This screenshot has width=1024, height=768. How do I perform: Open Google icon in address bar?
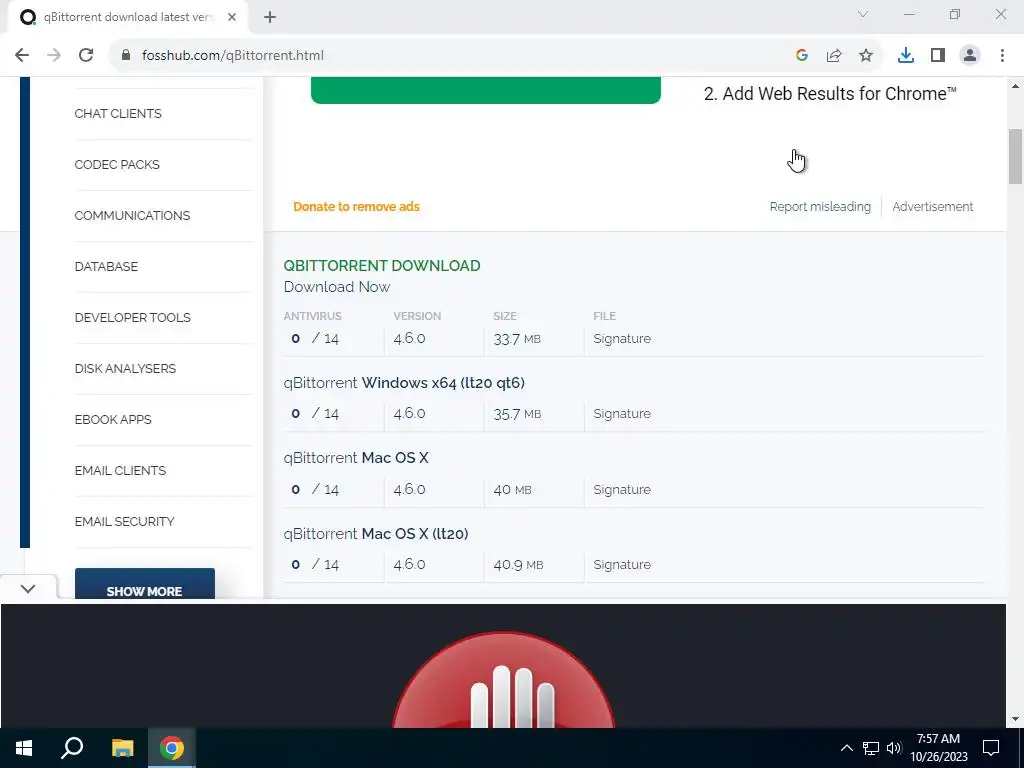(802, 56)
